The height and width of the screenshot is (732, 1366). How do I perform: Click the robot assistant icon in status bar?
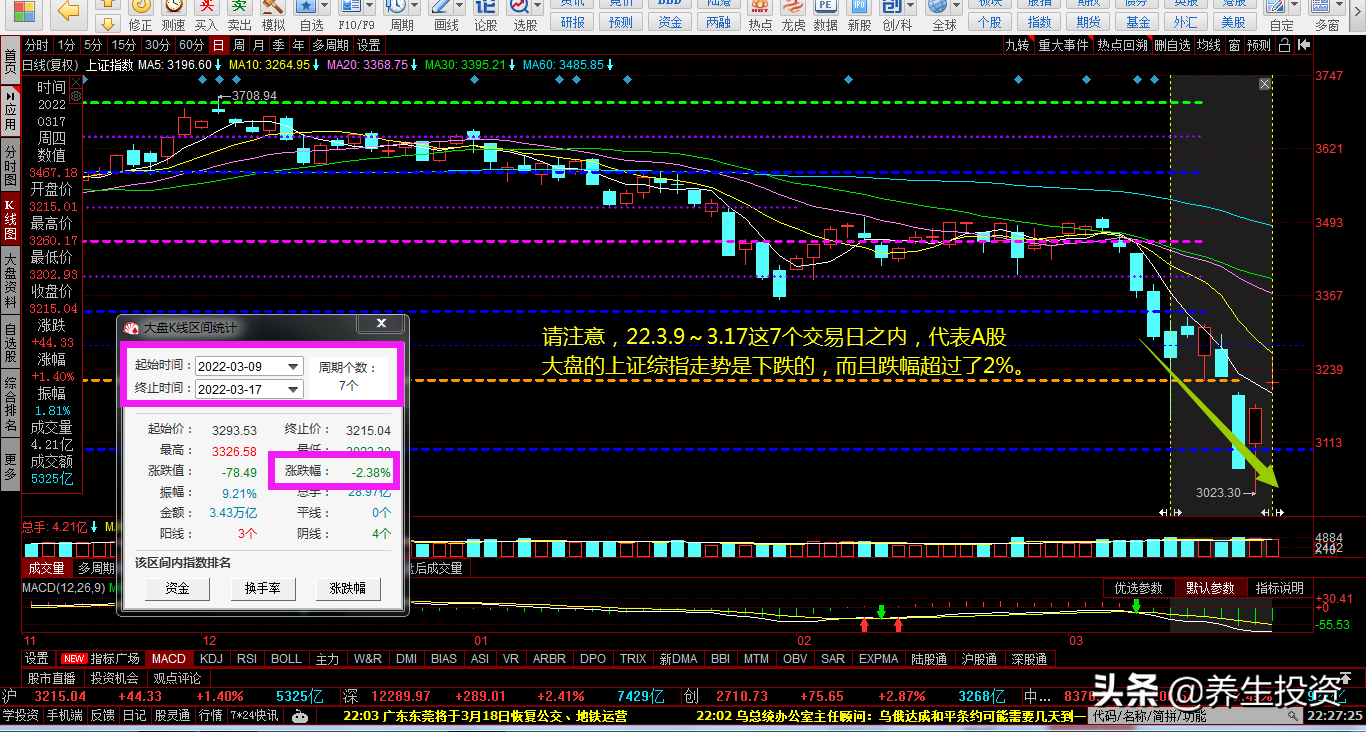pos(299,716)
